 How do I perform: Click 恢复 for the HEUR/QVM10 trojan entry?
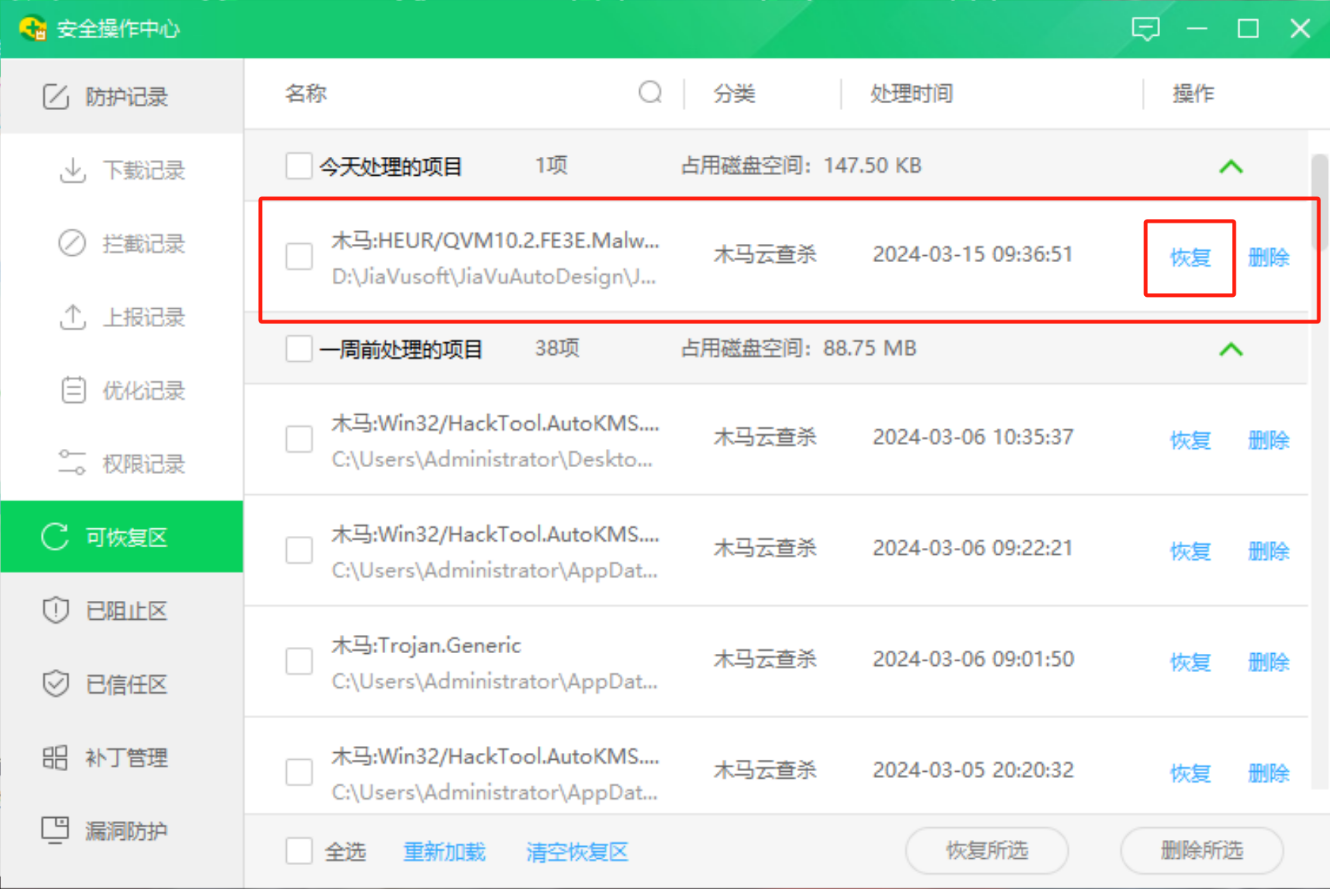pyautogui.click(x=1190, y=257)
